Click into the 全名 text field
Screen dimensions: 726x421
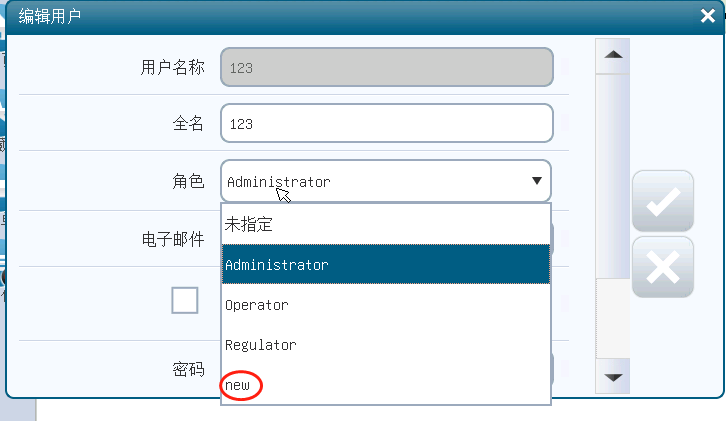386,124
